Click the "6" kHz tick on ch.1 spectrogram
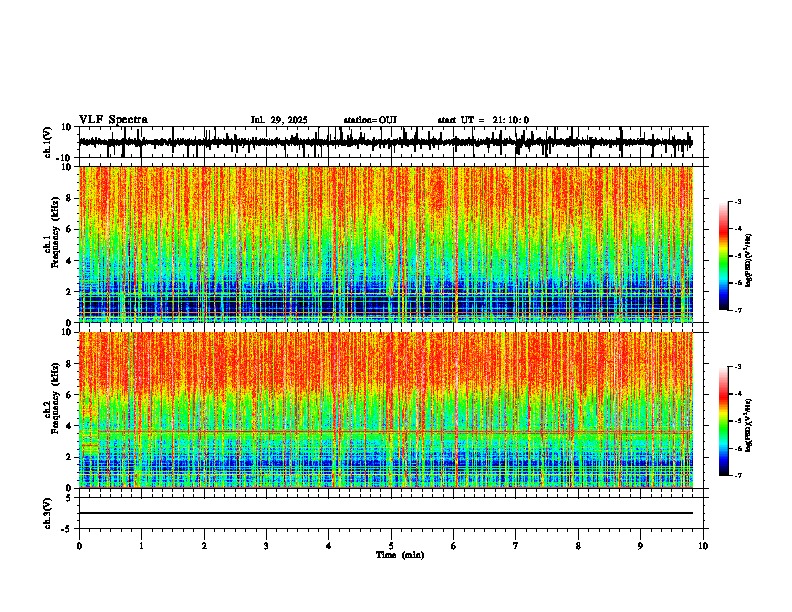 click(x=69, y=229)
